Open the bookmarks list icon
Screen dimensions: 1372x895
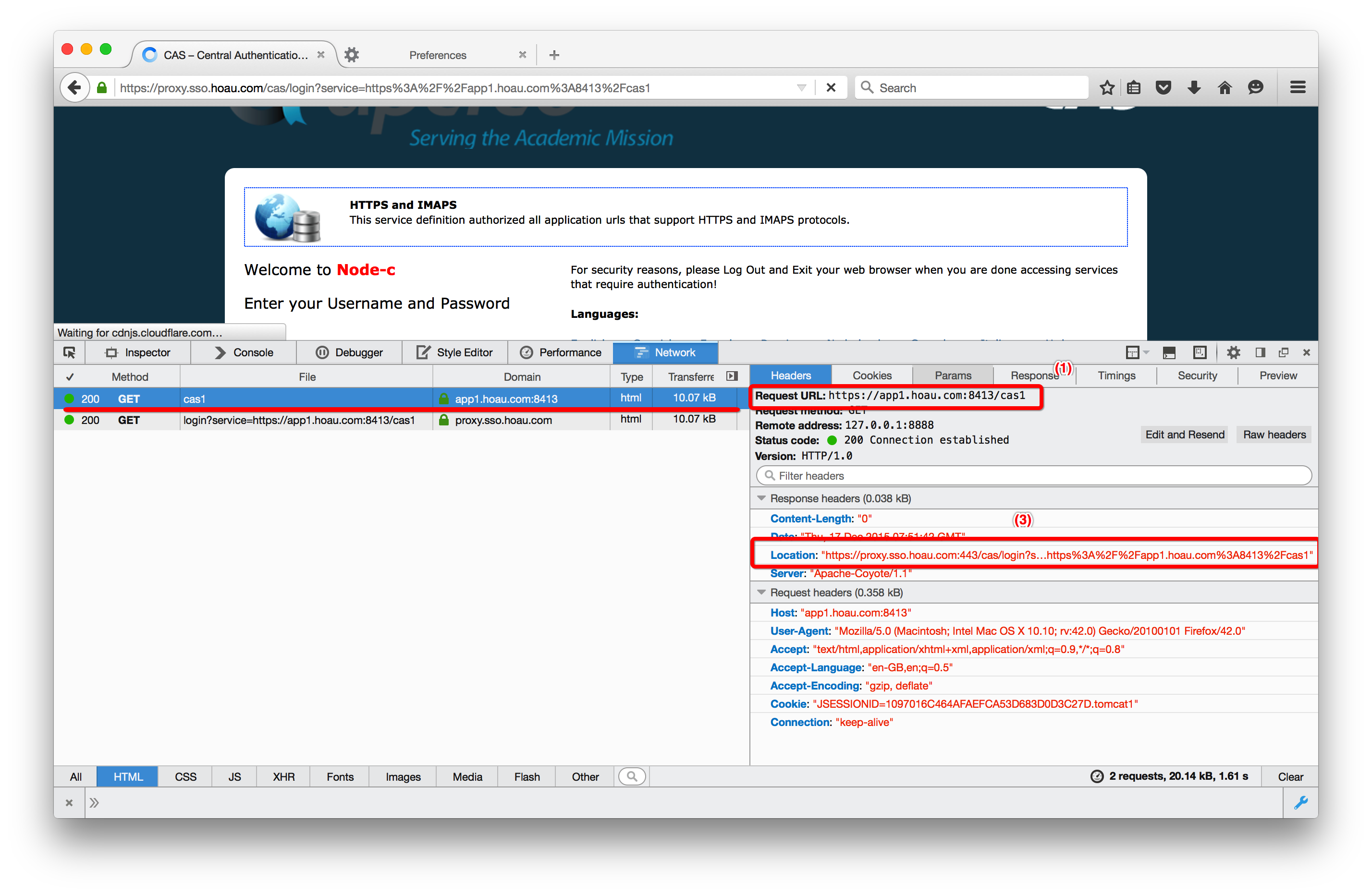1133,87
